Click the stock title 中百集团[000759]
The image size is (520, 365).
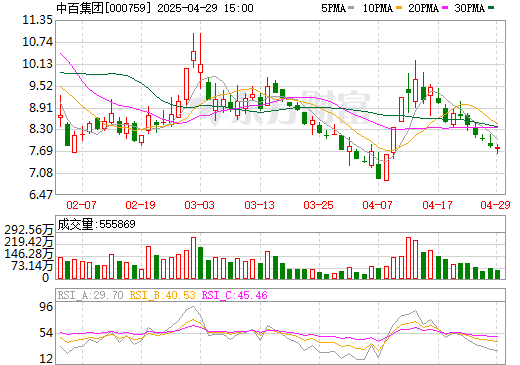(103, 8)
